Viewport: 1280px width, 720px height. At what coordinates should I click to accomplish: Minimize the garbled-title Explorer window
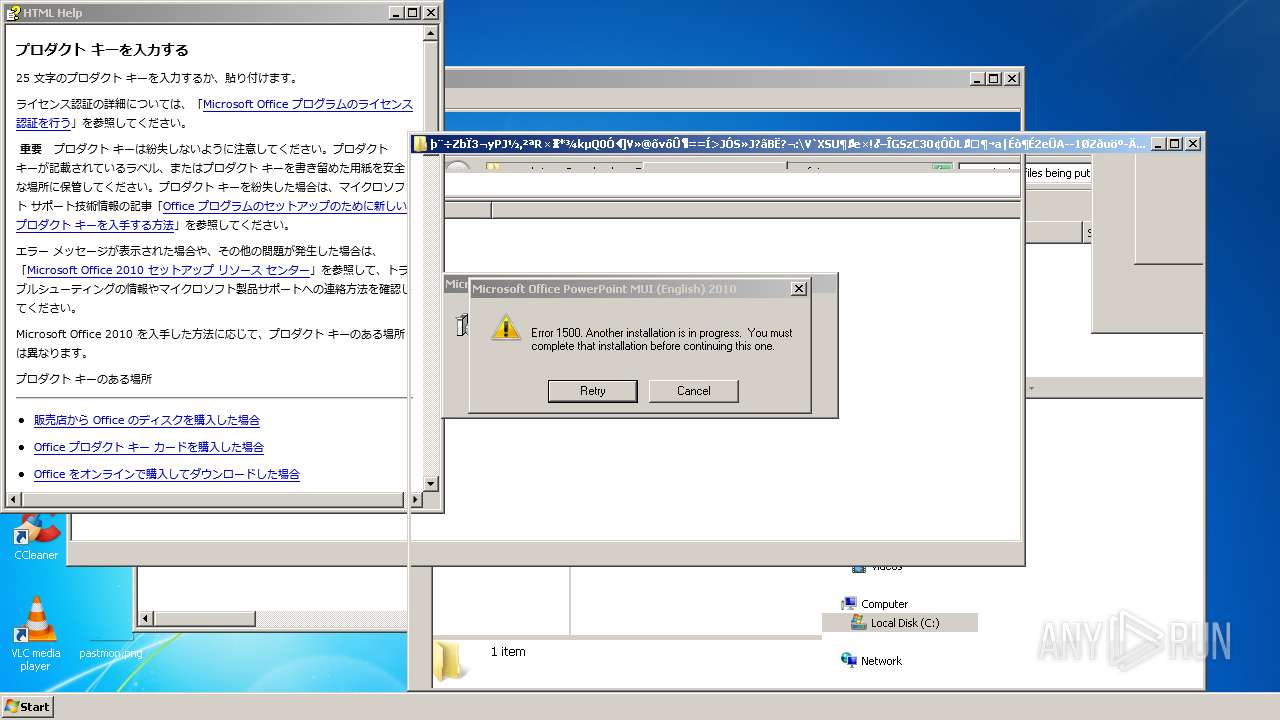click(x=1157, y=144)
